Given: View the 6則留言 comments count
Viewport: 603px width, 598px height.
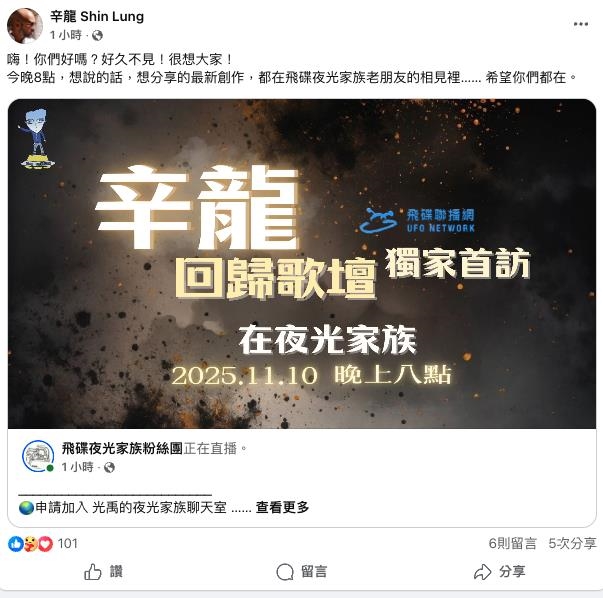Looking at the screenshot, I should point(512,543).
